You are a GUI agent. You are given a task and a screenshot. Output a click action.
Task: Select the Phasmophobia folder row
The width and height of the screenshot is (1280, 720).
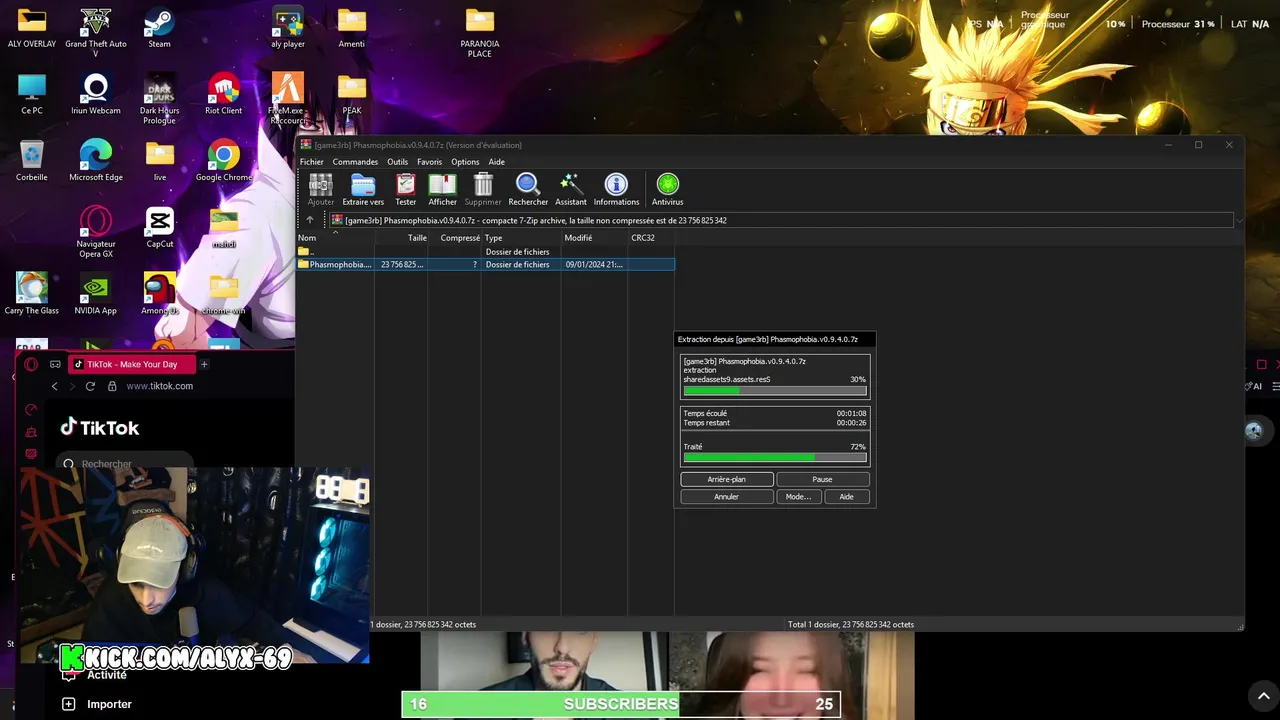(486, 265)
